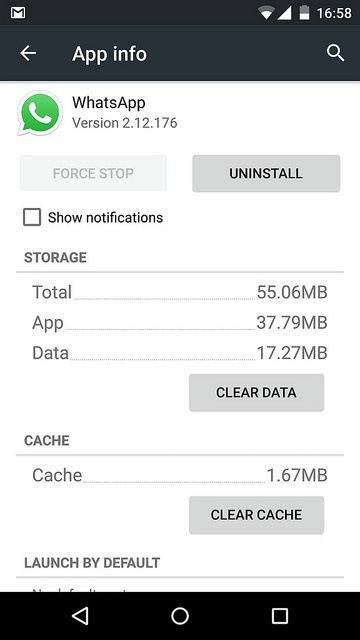360x640 pixels.
Task: Click the UNINSTALL button
Action: click(x=266, y=173)
